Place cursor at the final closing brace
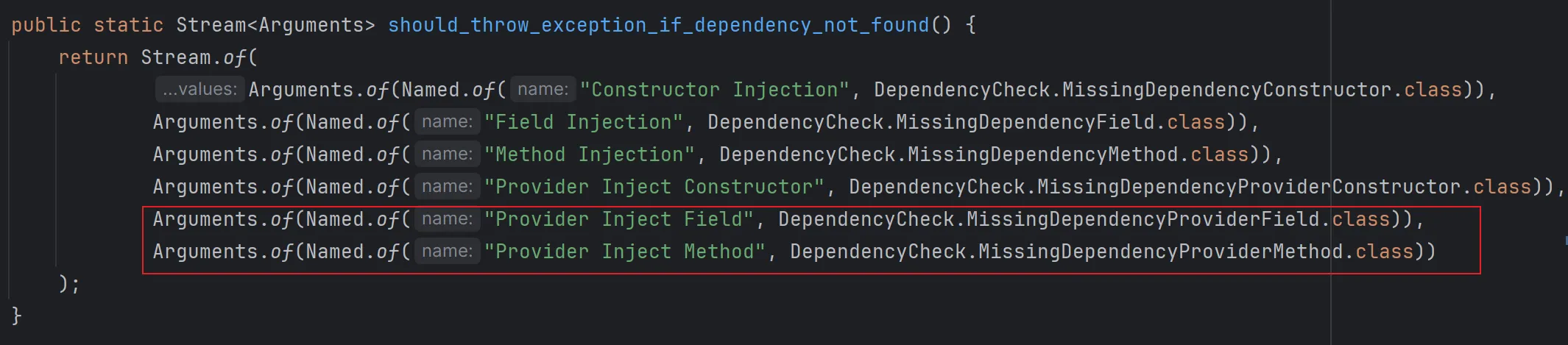Viewport: 1568px width, 345px height. [x=16, y=316]
